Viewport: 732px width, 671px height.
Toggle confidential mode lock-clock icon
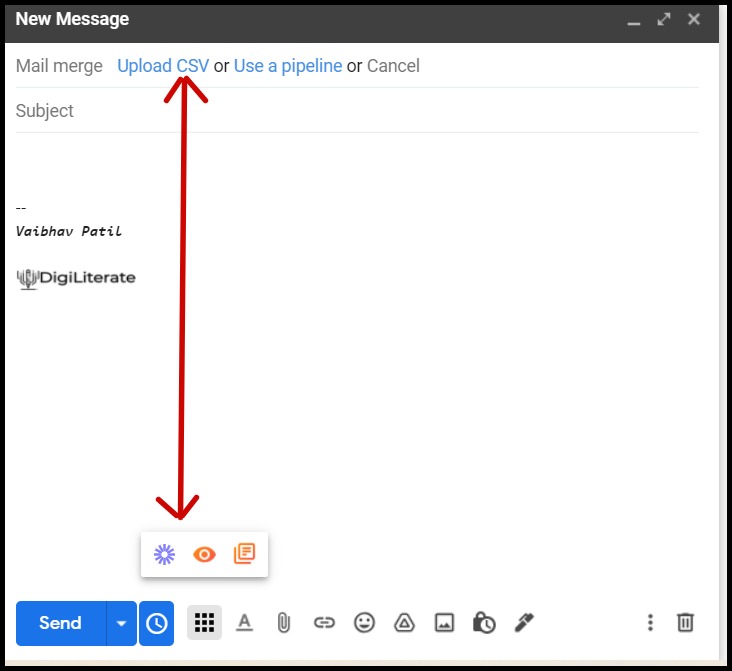pyautogui.click(x=484, y=623)
